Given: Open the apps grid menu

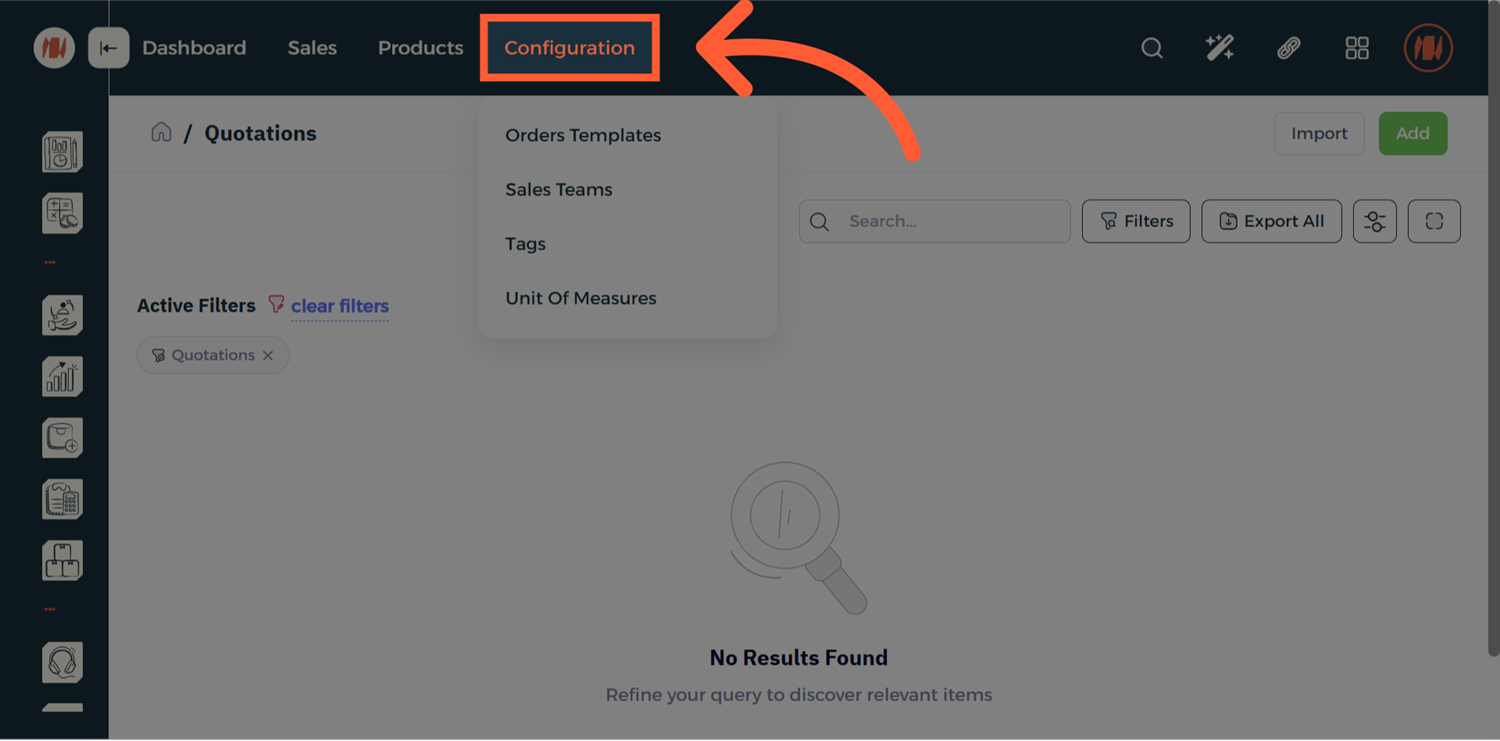Looking at the screenshot, I should (1357, 48).
